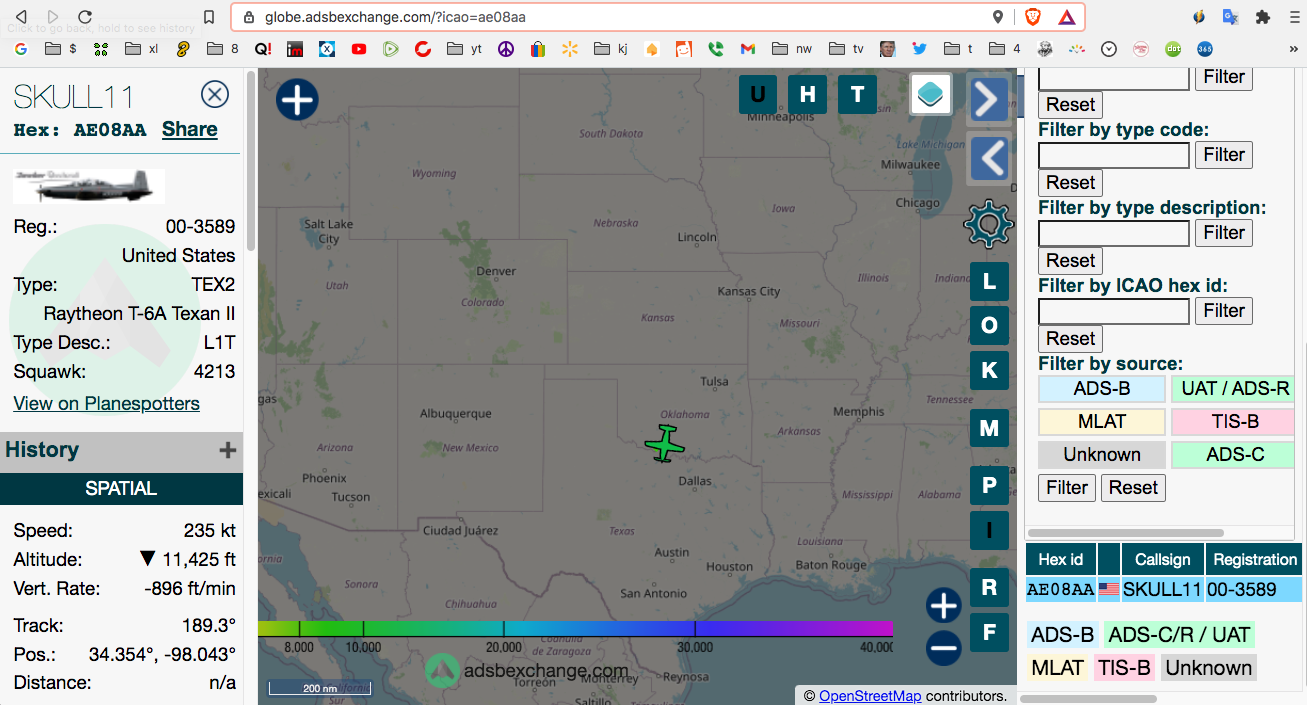Sort table by Registration column

1255,560
